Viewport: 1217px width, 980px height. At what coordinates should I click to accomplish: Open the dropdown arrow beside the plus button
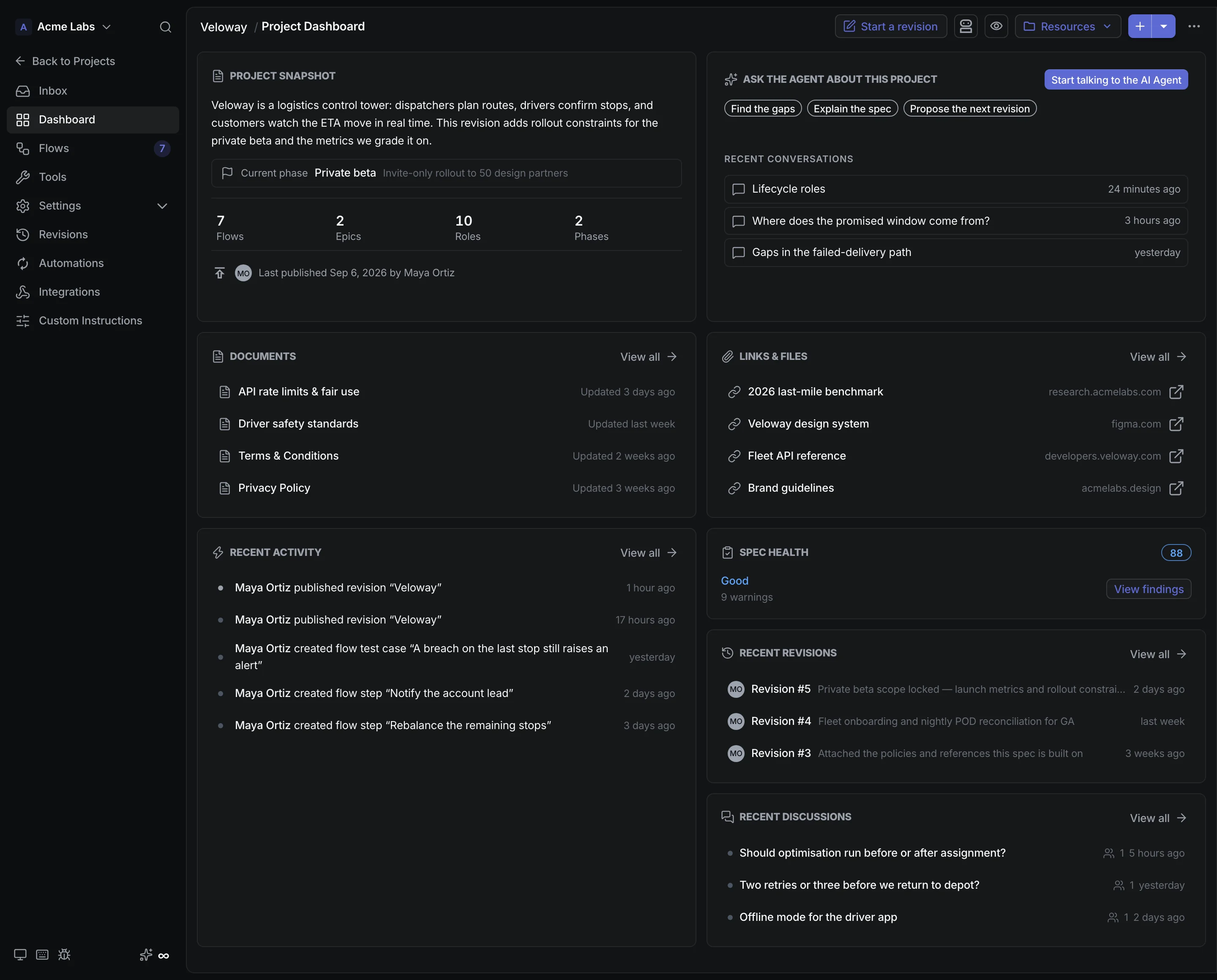click(x=1163, y=27)
